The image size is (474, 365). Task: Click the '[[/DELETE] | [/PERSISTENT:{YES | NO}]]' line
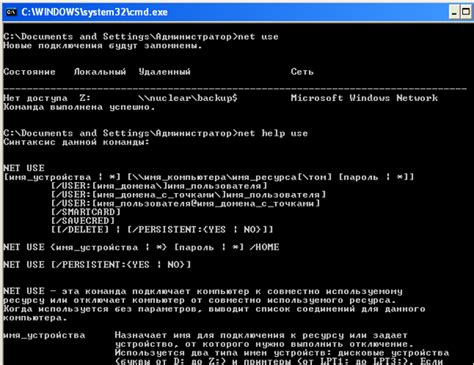coord(162,230)
